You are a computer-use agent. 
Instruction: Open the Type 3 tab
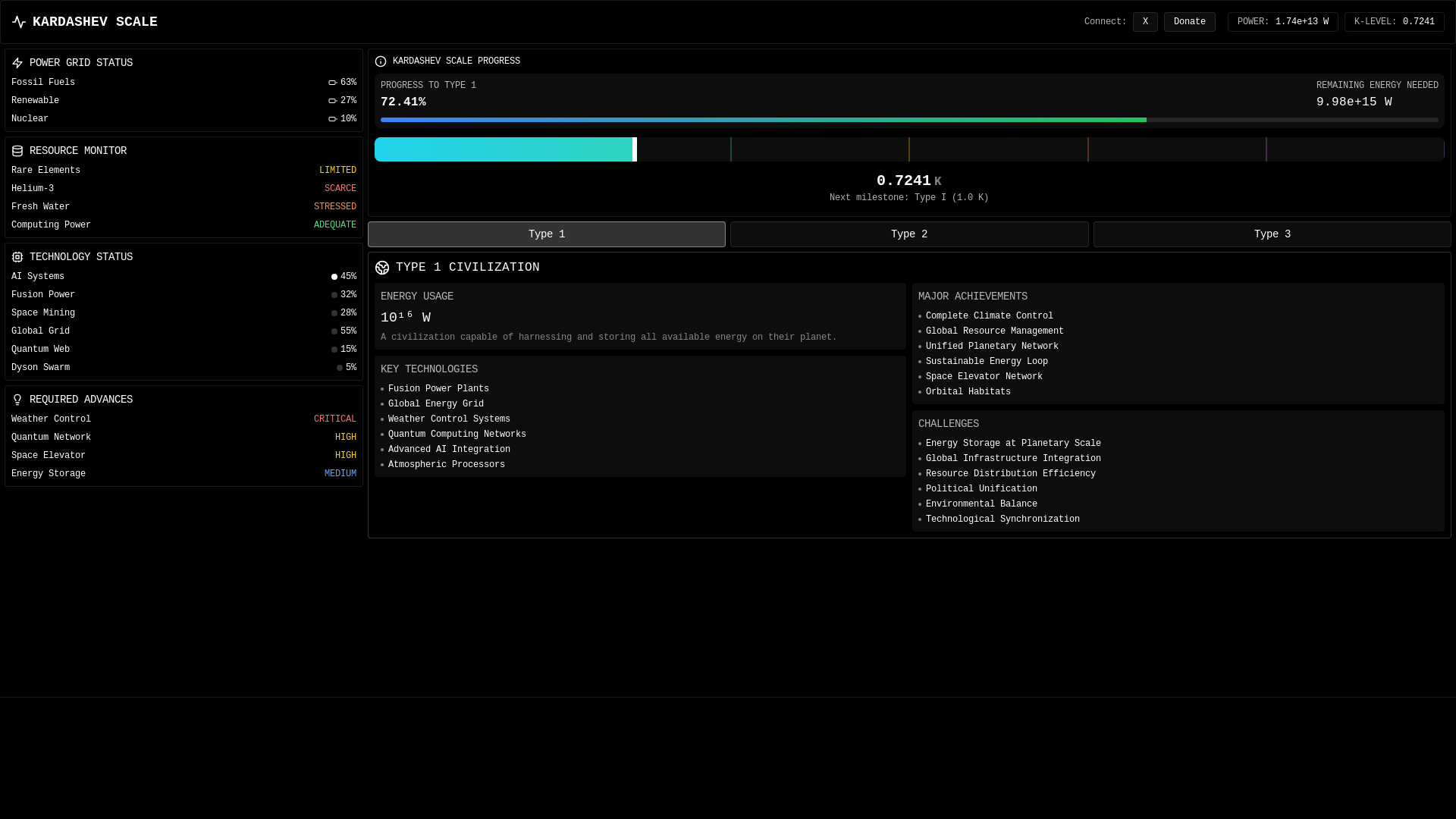pyautogui.click(x=1272, y=234)
